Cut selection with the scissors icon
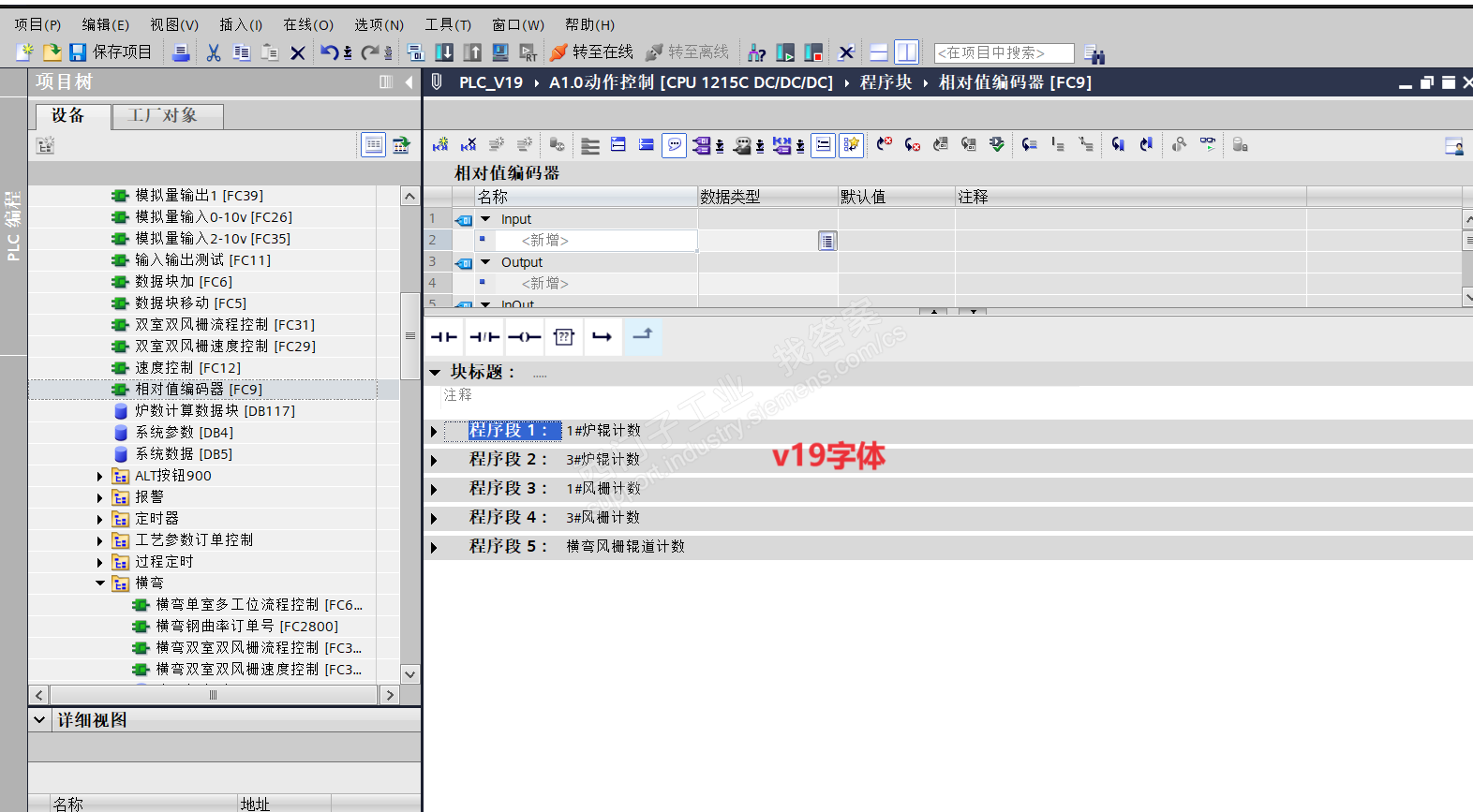1473x812 pixels. [214, 52]
